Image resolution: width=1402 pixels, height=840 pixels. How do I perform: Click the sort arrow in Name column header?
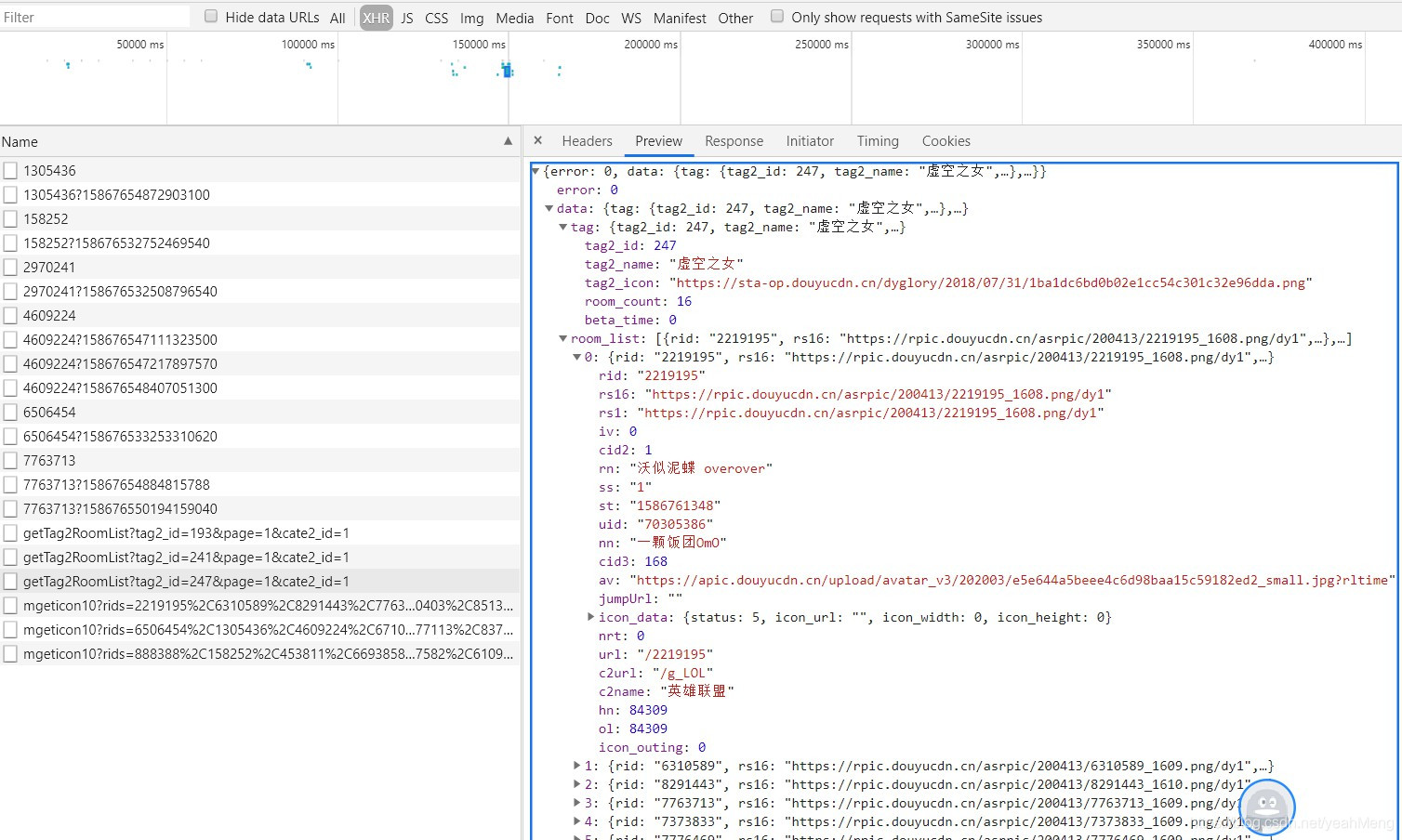(x=508, y=141)
